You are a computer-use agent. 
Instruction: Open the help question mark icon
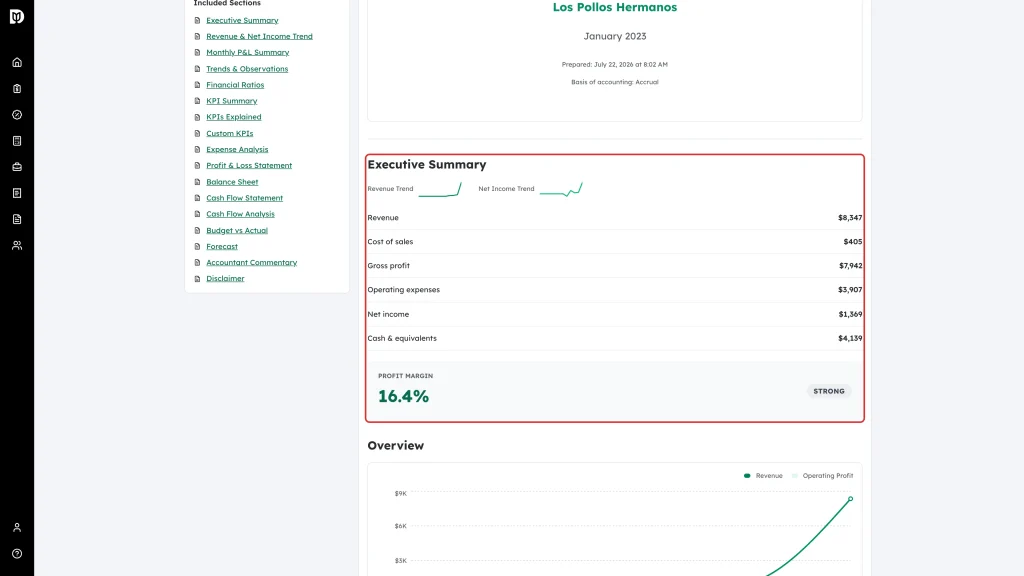17,554
